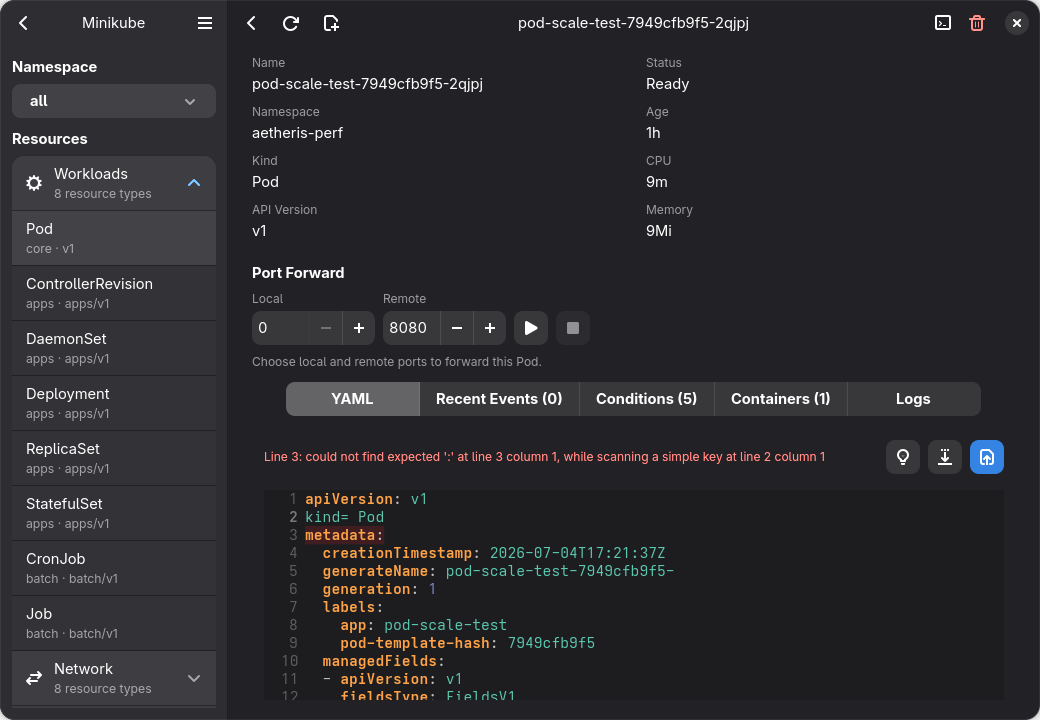Delete the pod with the trash icon

point(977,23)
